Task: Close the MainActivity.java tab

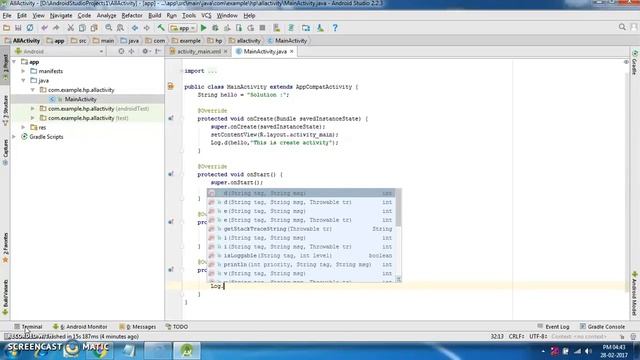Action: [x=291, y=51]
